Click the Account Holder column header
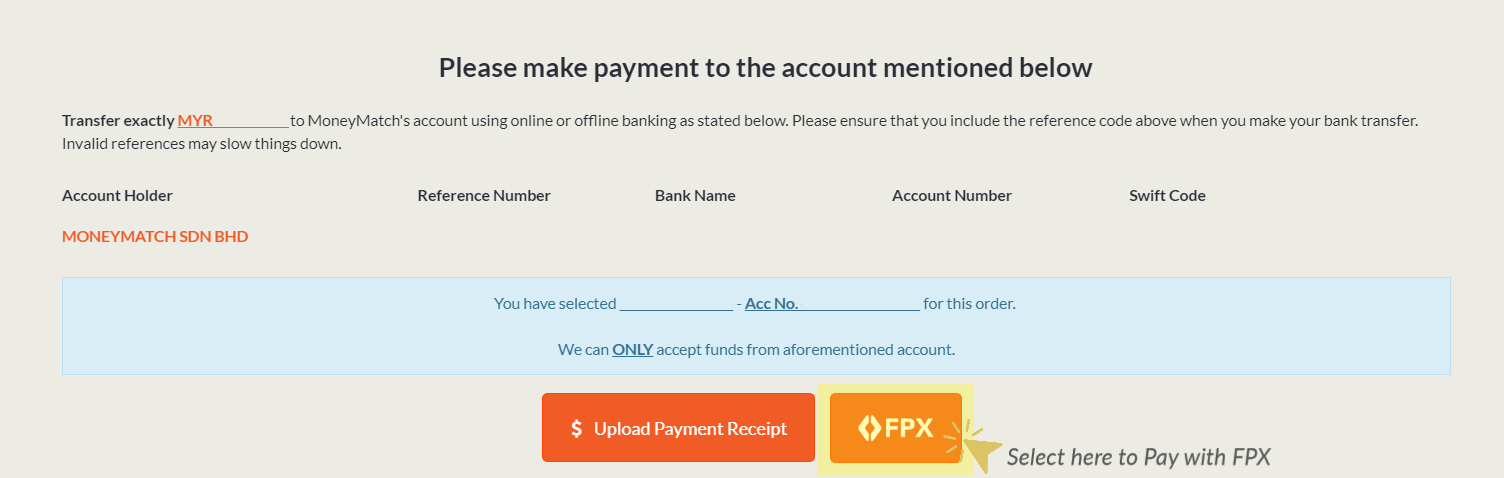Screen dimensions: 1504x478 [117, 196]
